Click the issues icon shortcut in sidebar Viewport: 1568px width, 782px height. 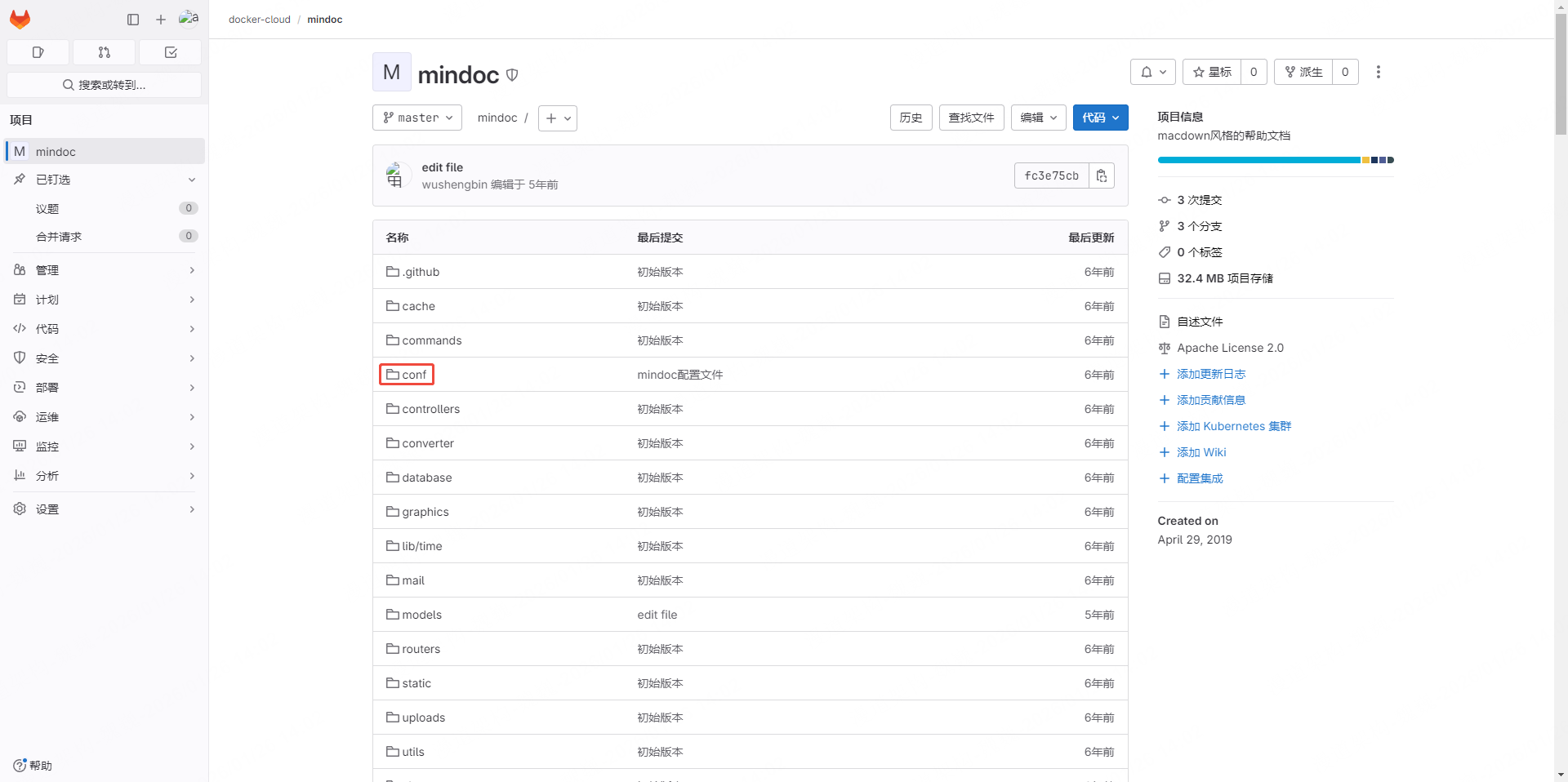(38, 52)
